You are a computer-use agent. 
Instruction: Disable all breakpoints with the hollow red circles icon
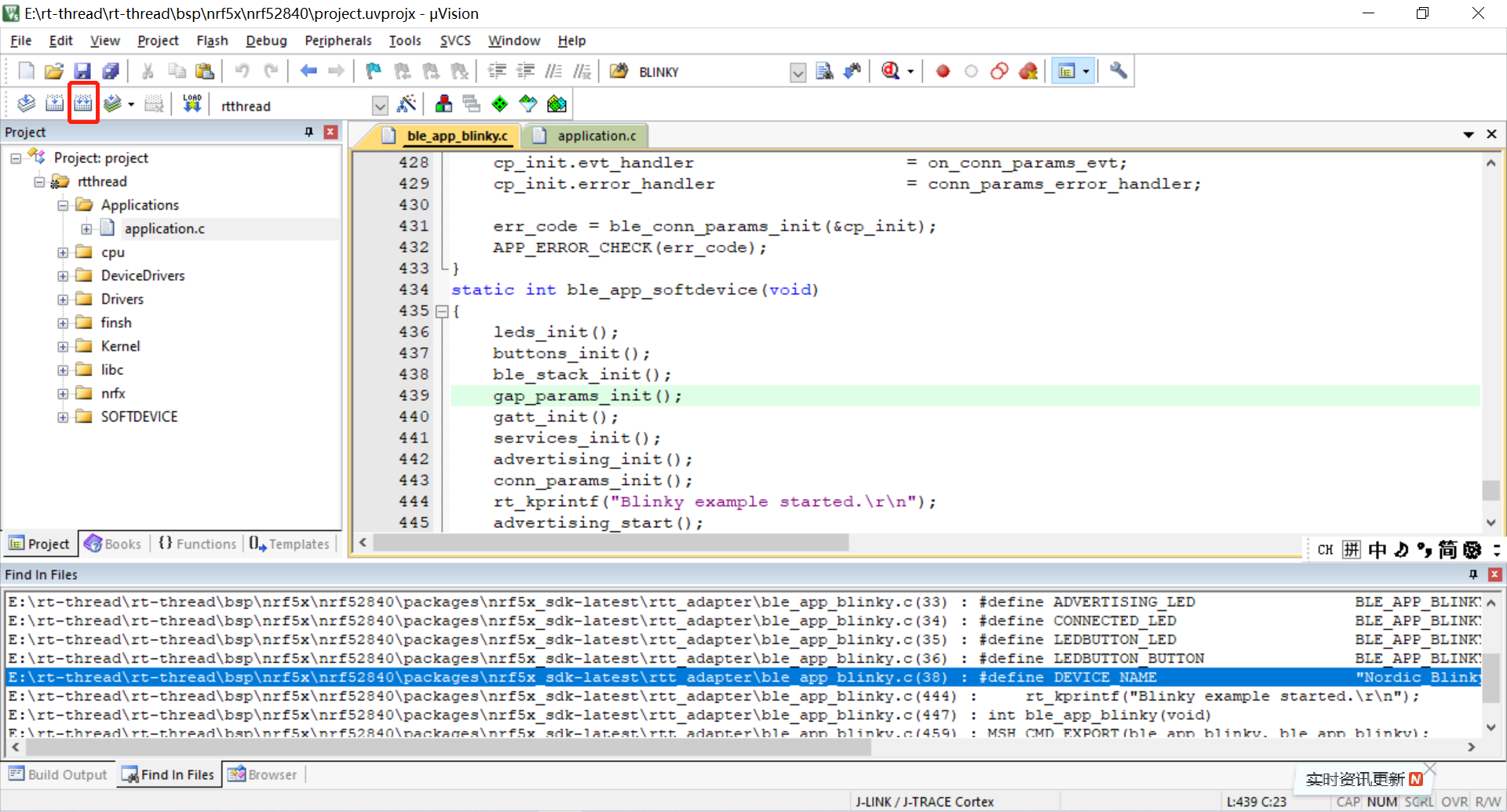(x=999, y=71)
